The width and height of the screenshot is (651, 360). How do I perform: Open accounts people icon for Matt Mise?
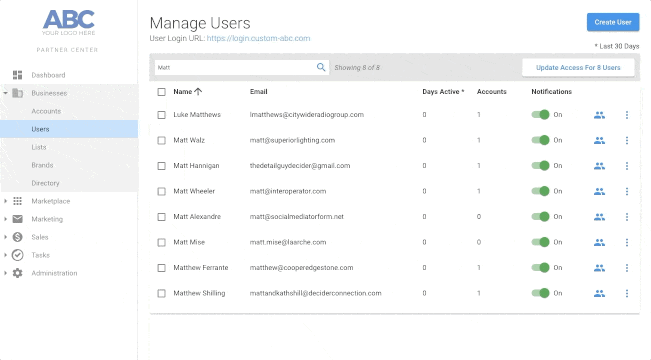pos(599,242)
